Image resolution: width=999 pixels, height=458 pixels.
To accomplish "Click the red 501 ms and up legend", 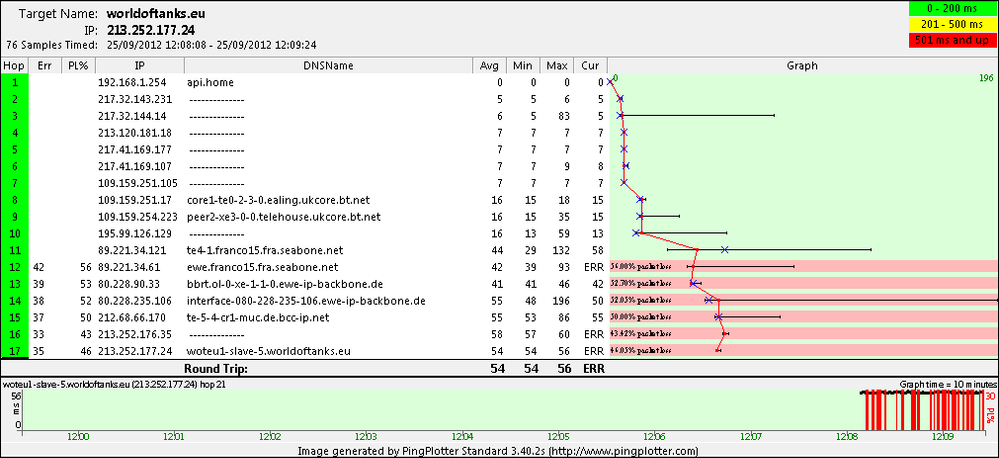I will click(x=952, y=40).
